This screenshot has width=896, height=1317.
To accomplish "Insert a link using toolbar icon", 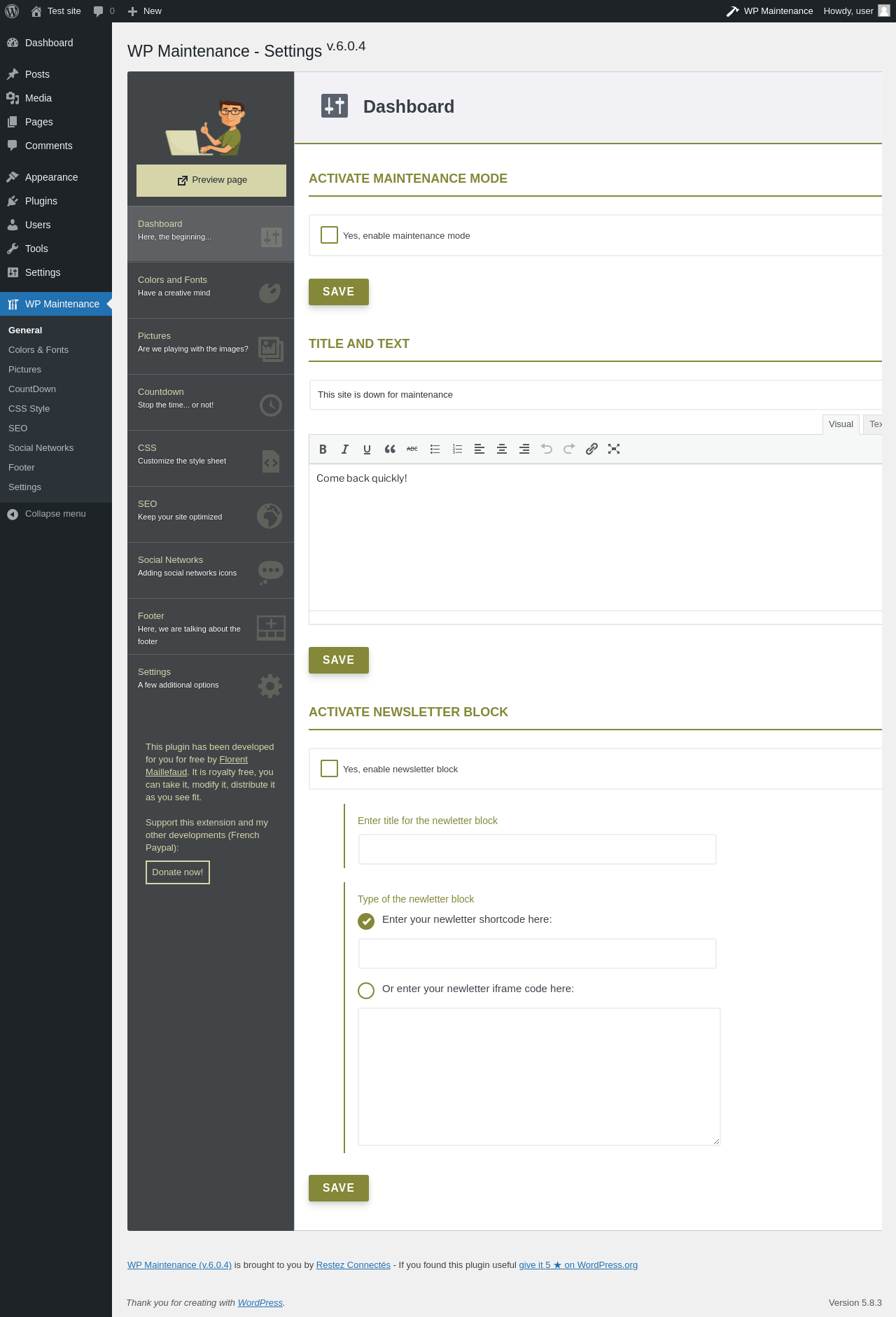I will [x=591, y=450].
